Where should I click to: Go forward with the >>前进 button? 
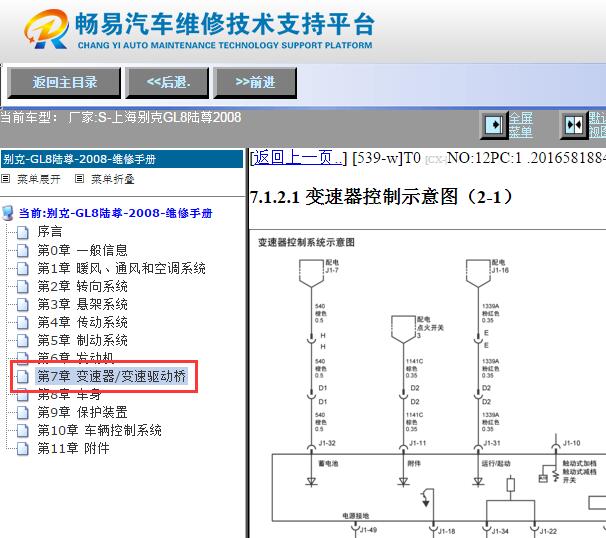(255, 82)
